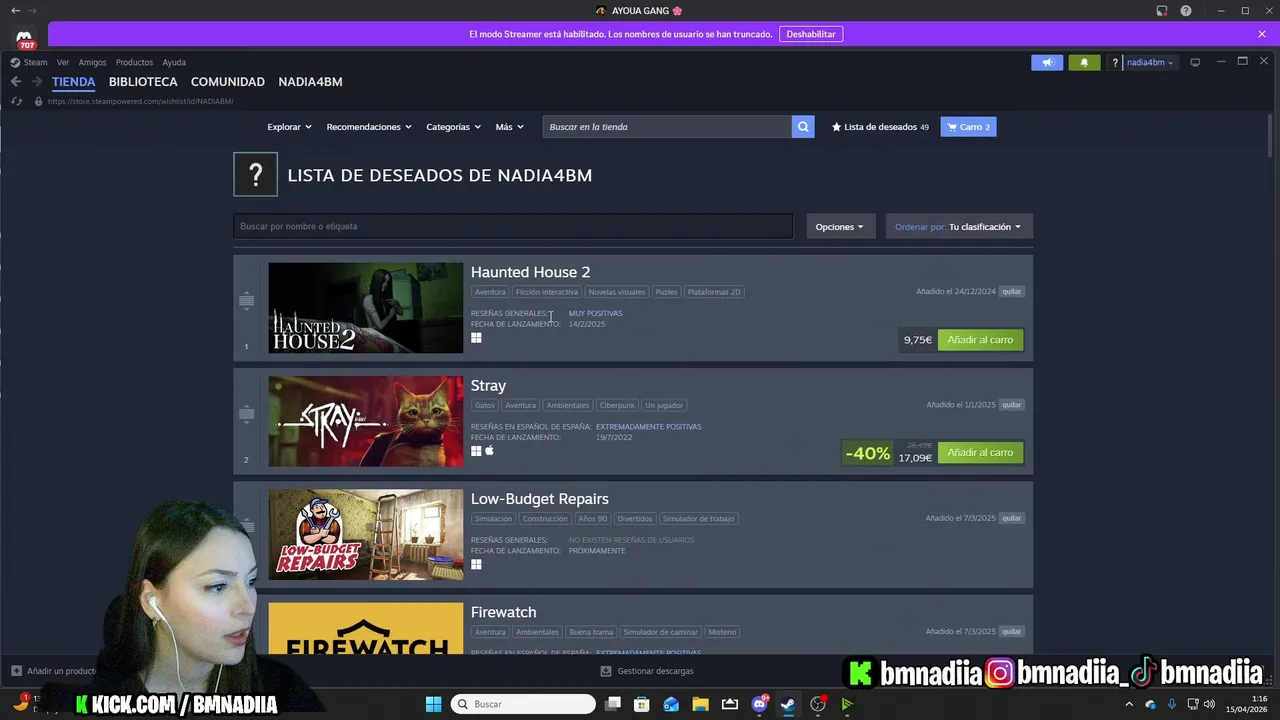Open the Ver menu
The height and width of the screenshot is (720, 1280).
(x=63, y=62)
